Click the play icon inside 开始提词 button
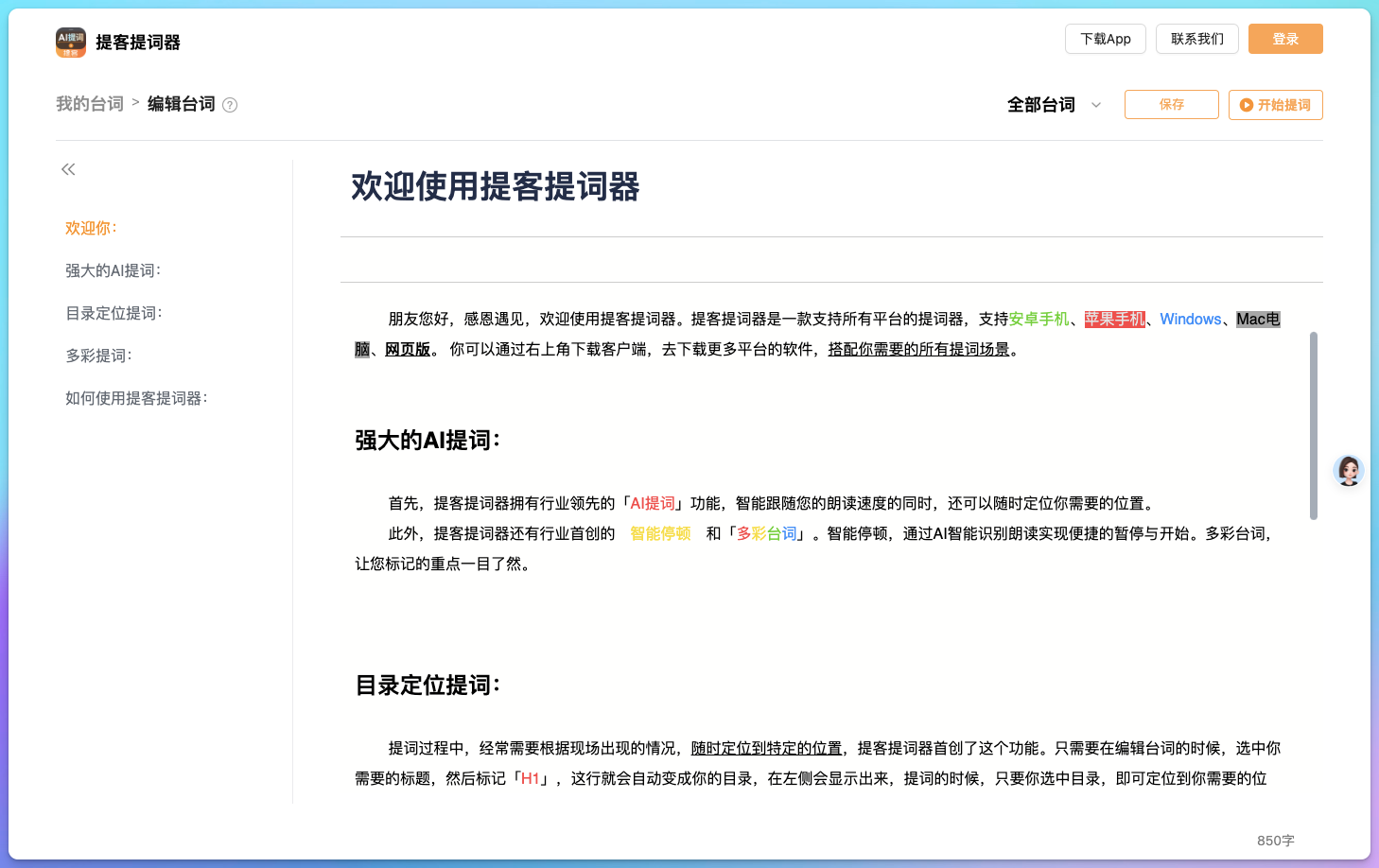Image resolution: width=1379 pixels, height=868 pixels. point(1246,105)
